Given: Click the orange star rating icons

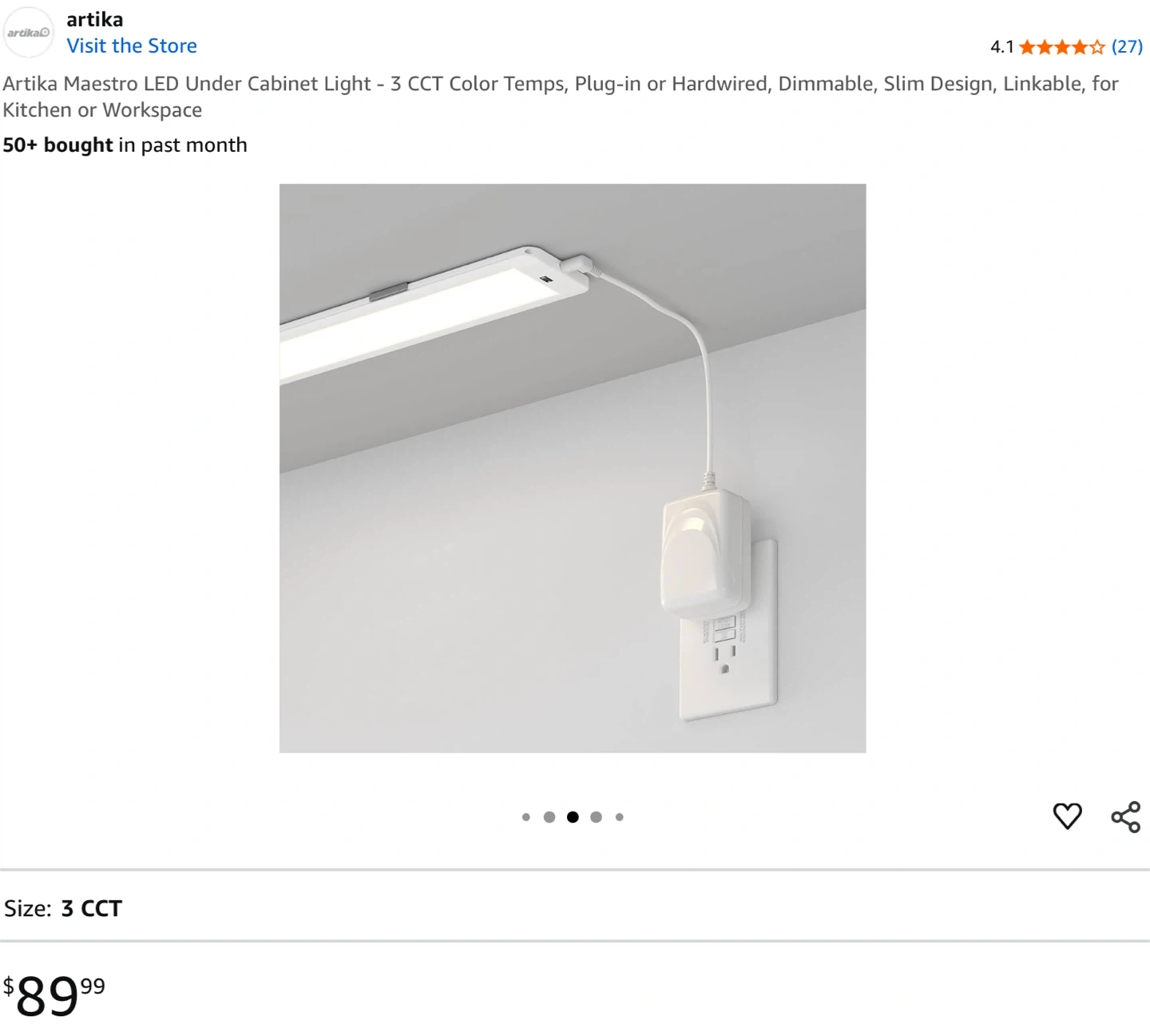Looking at the screenshot, I should (x=1062, y=47).
